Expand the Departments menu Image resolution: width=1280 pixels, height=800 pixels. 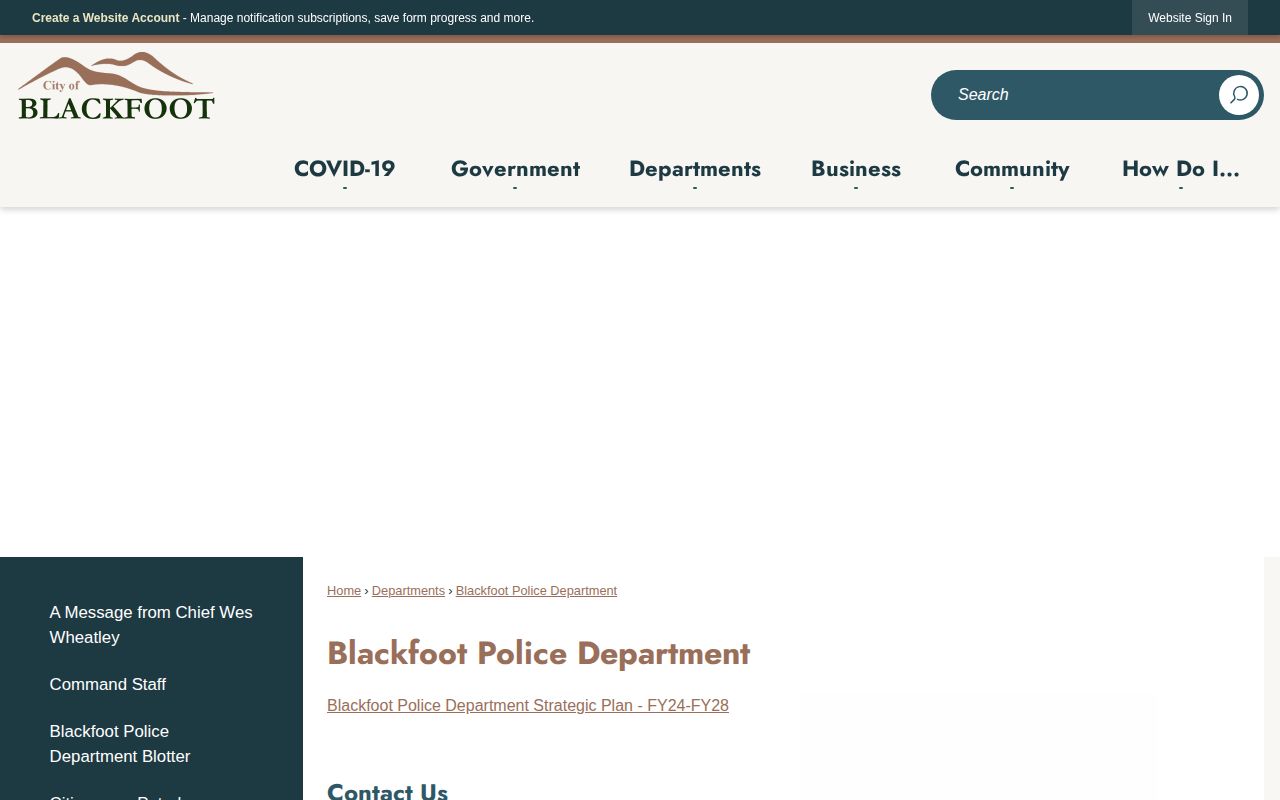tap(695, 169)
